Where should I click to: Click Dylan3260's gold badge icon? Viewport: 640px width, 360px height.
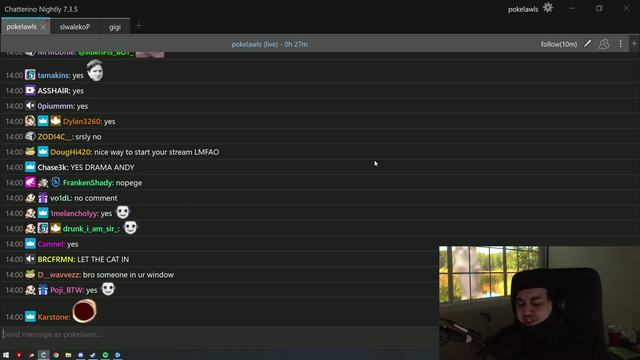tap(56, 121)
